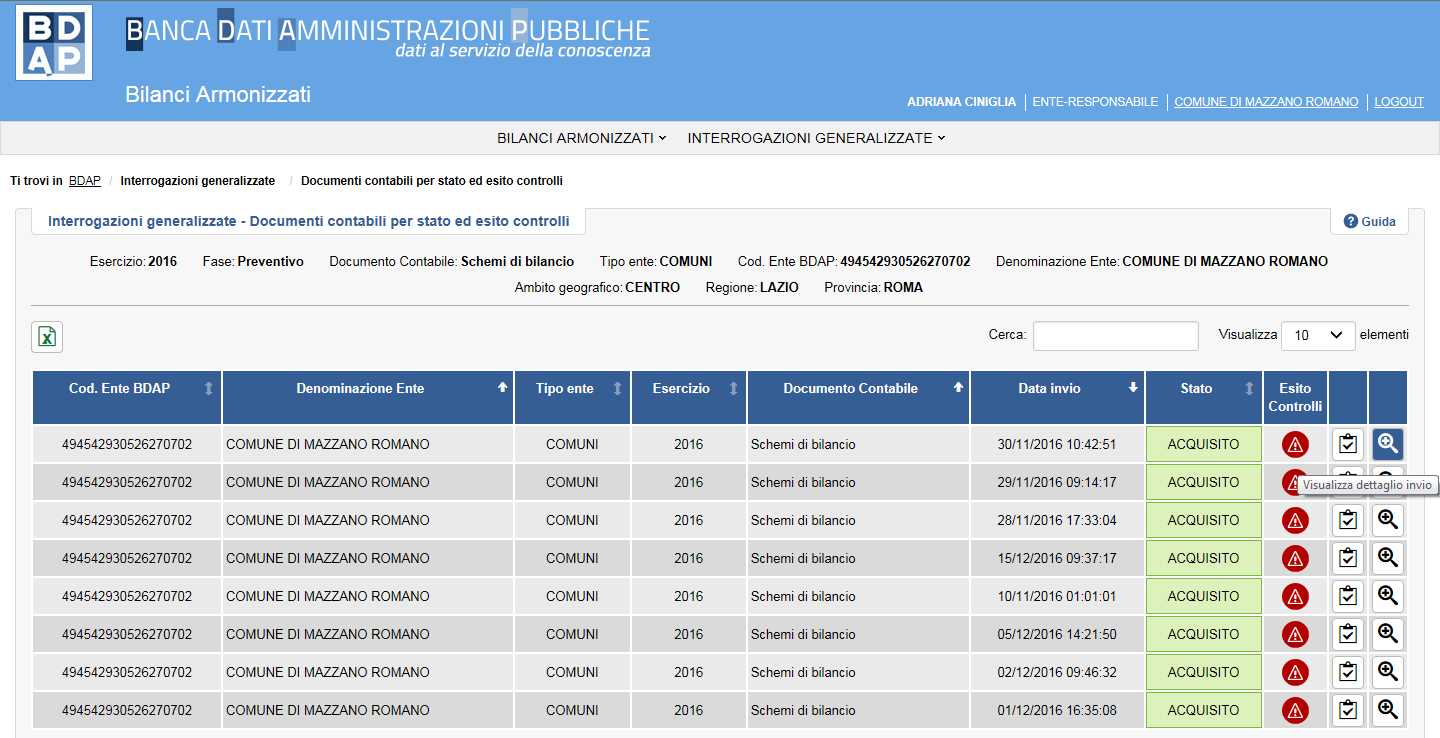The width and height of the screenshot is (1440, 738).
Task: Sort by Cod. Ente BDAP column
Action: [x=127, y=397]
